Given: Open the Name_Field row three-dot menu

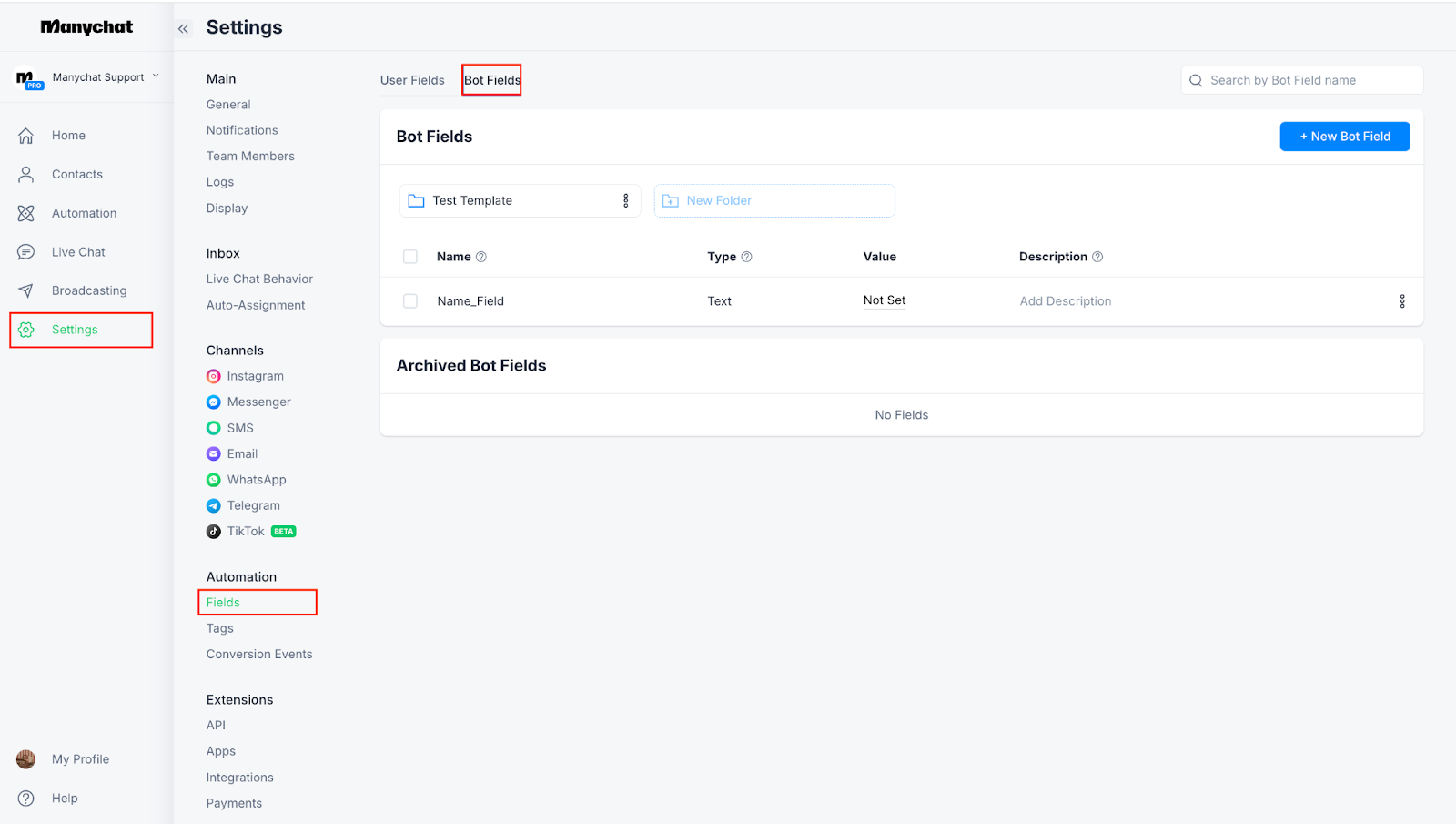Looking at the screenshot, I should tap(1401, 301).
